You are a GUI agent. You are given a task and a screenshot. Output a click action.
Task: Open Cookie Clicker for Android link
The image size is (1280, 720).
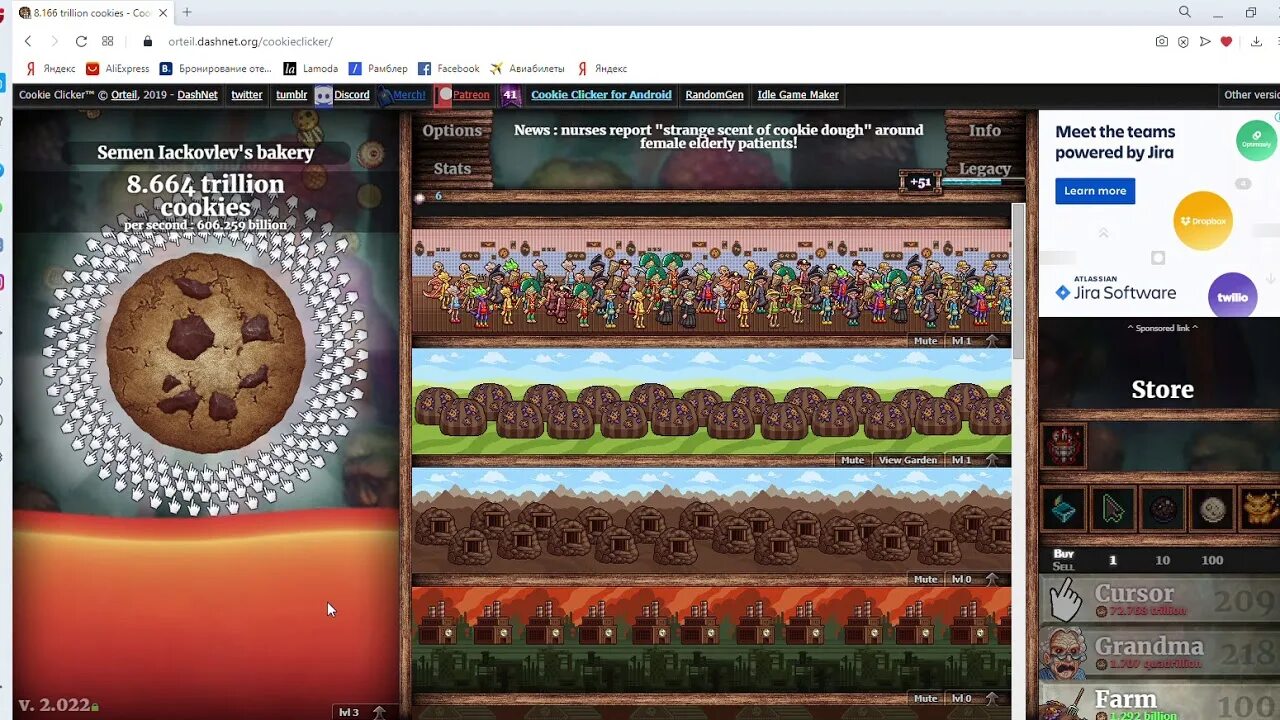pos(601,95)
